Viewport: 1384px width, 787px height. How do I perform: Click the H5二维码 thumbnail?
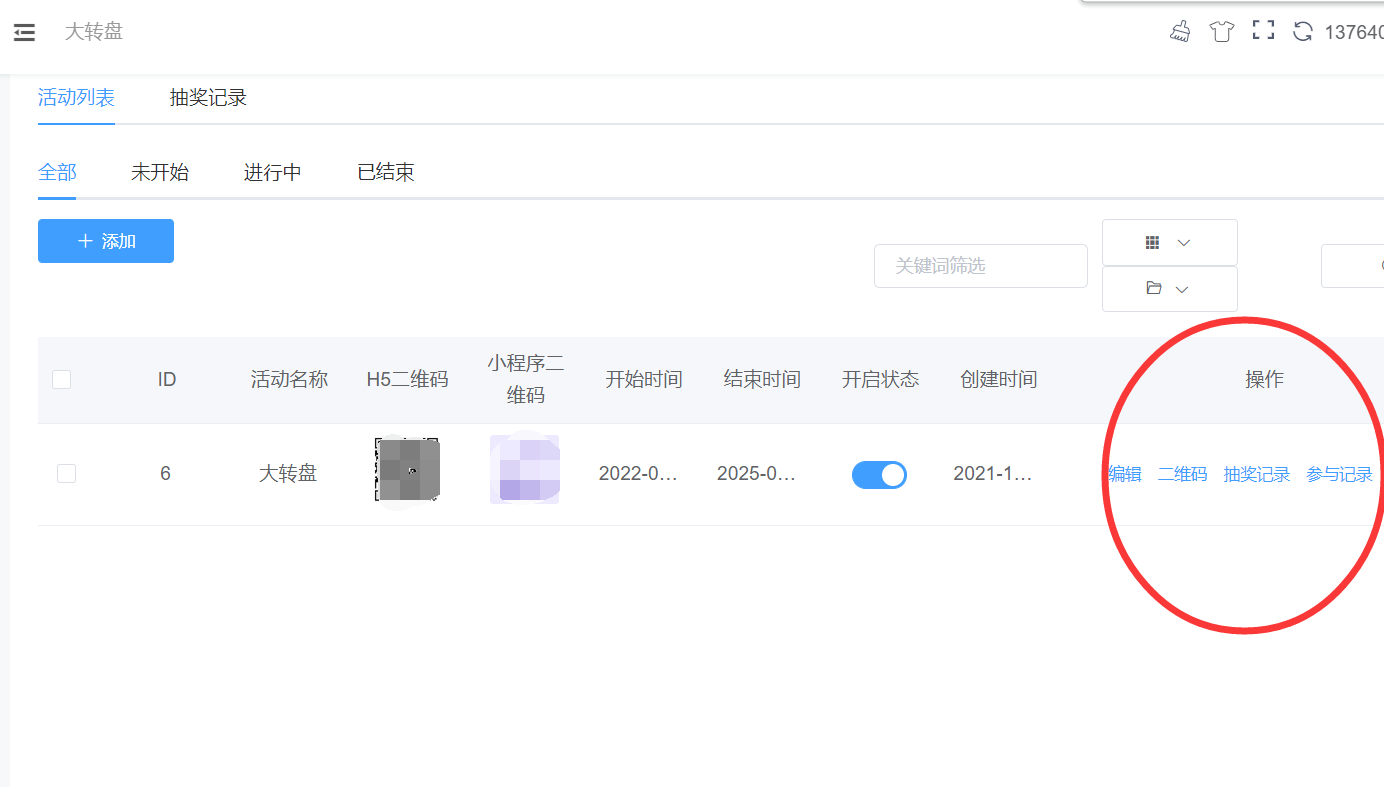[x=408, y=469]
